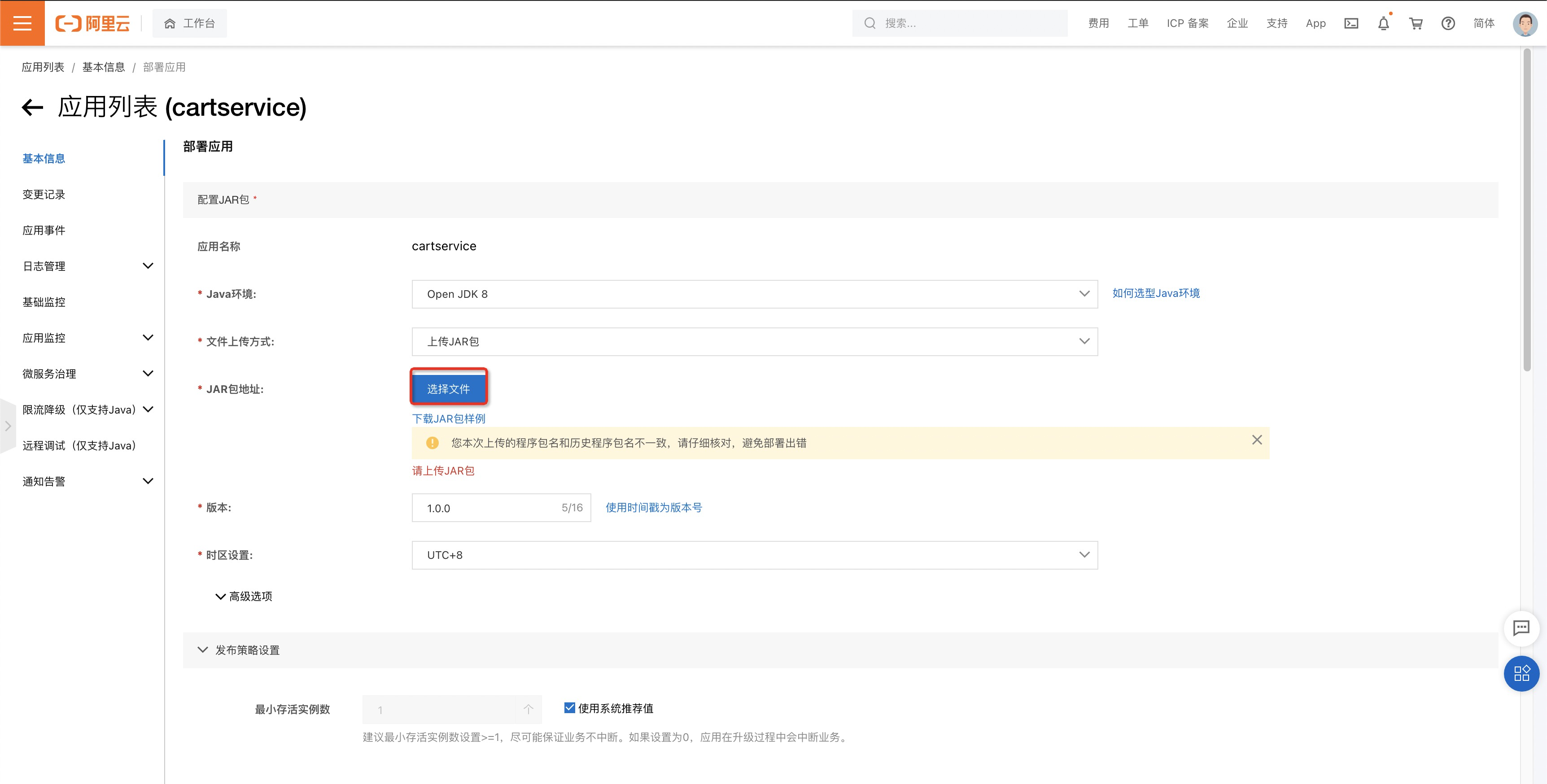This screenshot has height=784, width=1547.
Task: Open the ICP 备案 menu
Action: coord(1187,23)
